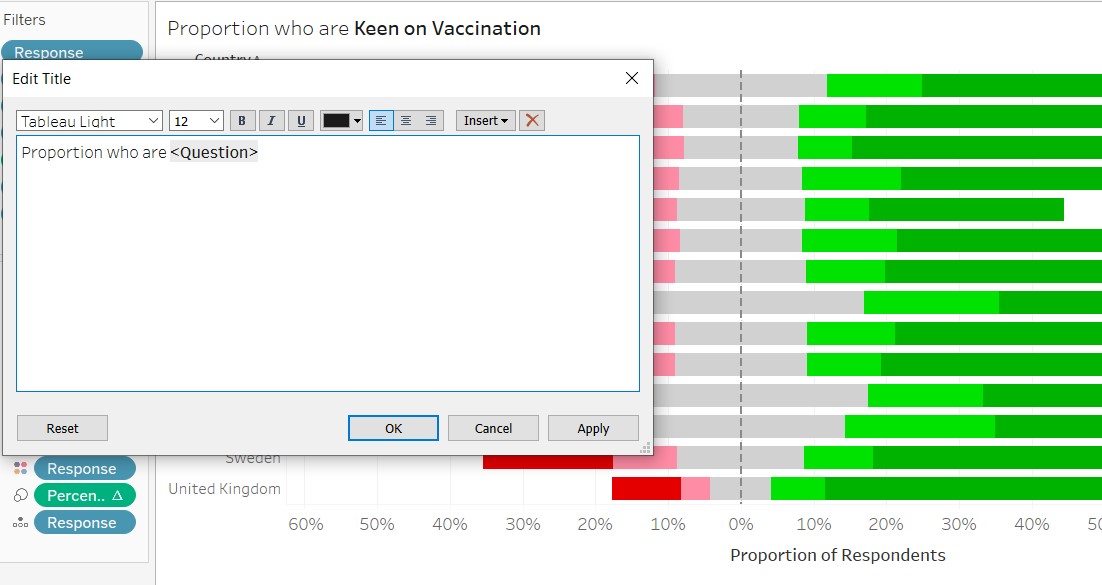Image resolution: width=1102 pixels, height=585 pixels.
Task: Click the delta indicator on the Percen pill
Action: tap(118, 494)
